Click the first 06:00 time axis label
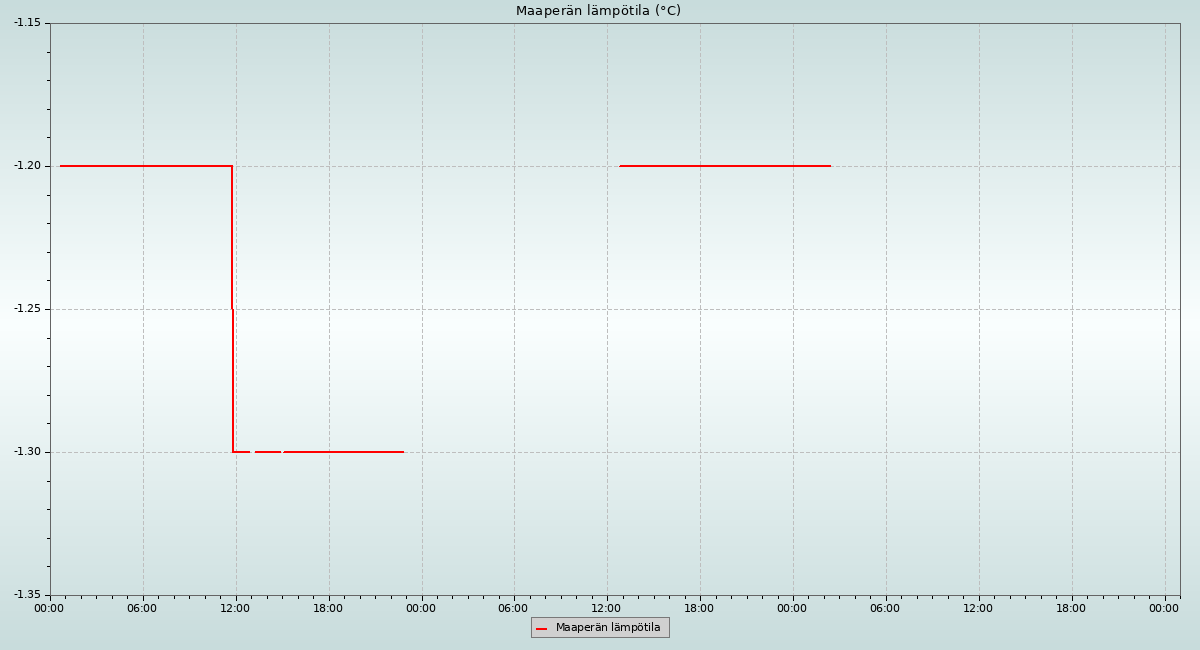The image size is (1200, 650). coord(142,608)
